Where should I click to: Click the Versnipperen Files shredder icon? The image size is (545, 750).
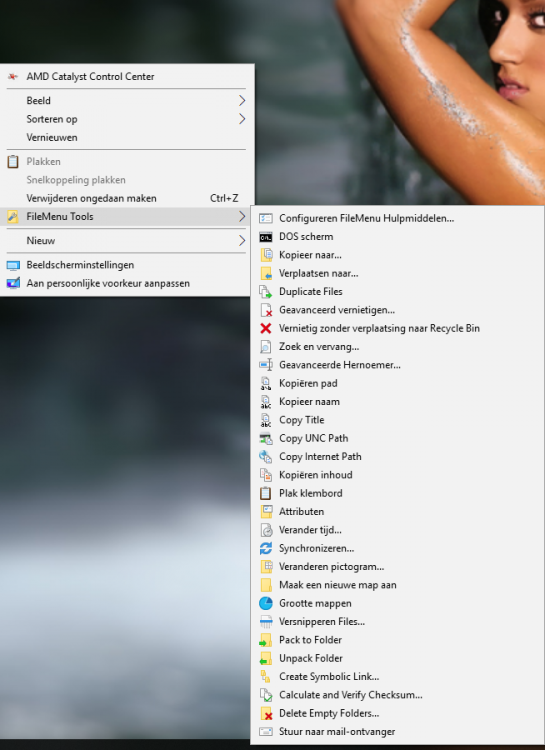pyautogui.click(x=266, y=622)
